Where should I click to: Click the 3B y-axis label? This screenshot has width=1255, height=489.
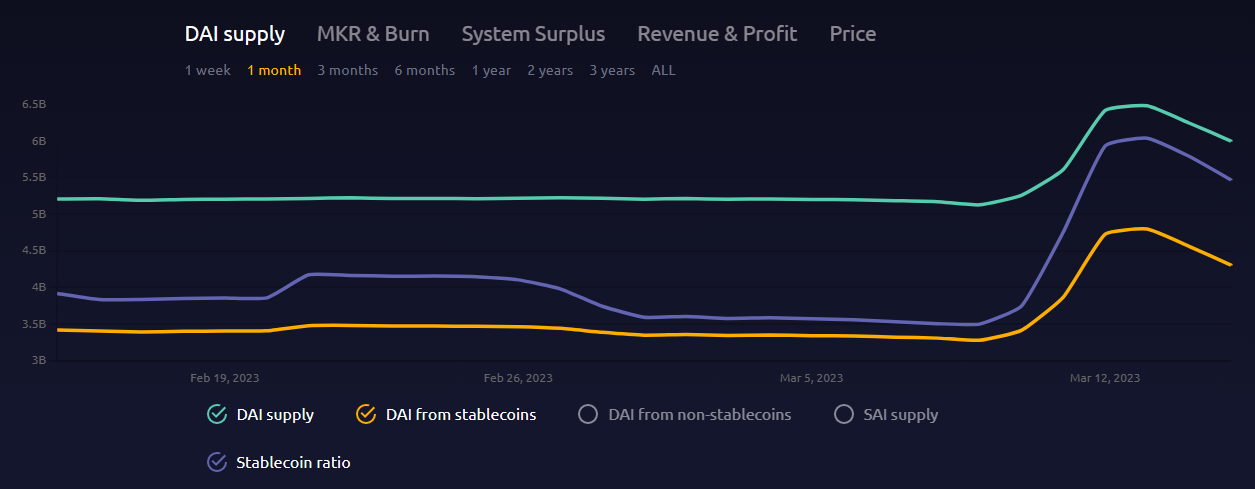pyautogui.click(x=39, y=360)
